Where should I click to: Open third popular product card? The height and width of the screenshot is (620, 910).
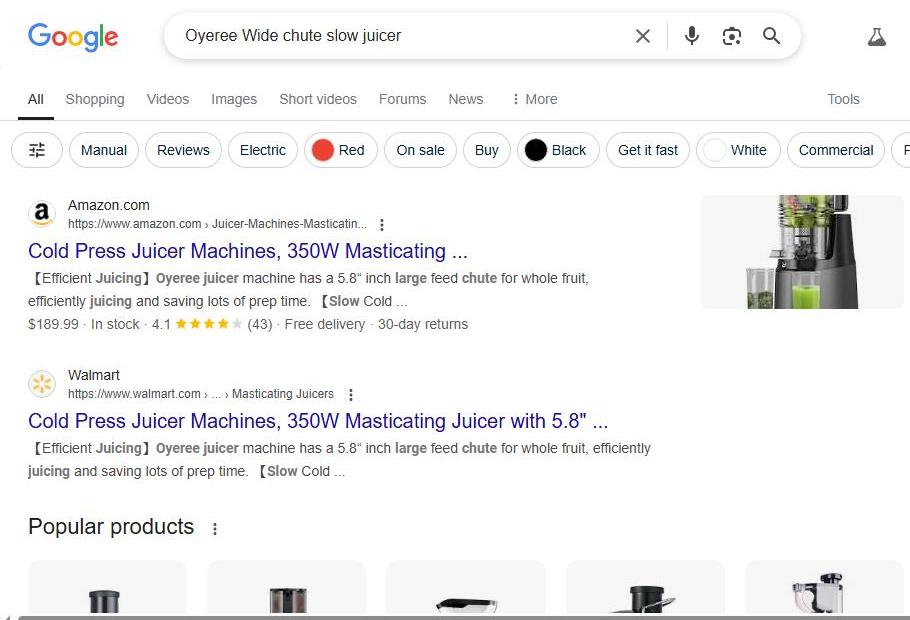tap(466, 587)
